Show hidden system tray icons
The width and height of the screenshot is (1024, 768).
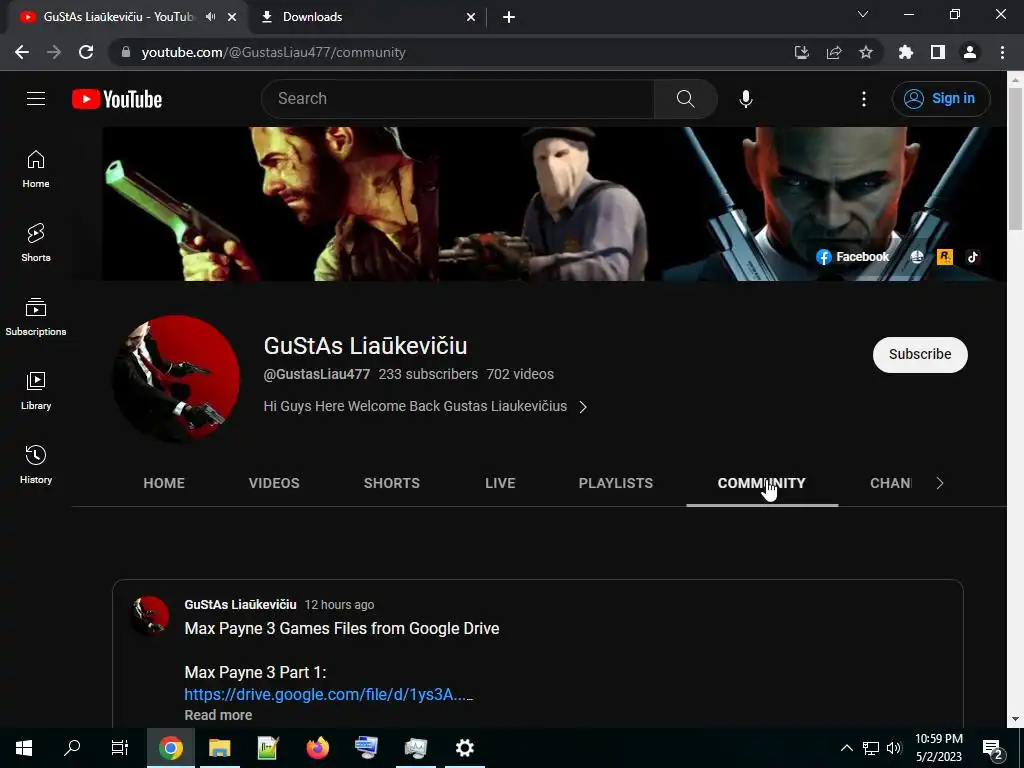[x=846, y=748]
